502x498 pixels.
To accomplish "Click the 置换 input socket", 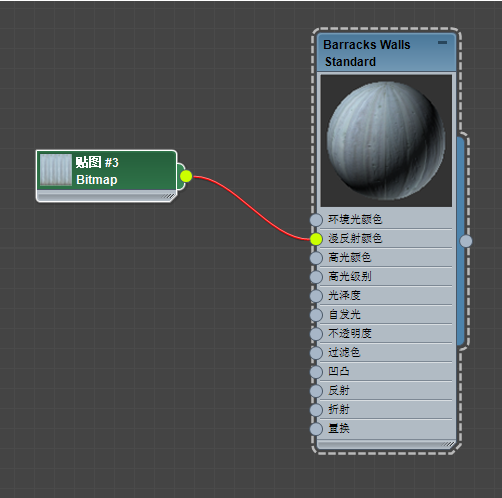I will tap(316, 429).
